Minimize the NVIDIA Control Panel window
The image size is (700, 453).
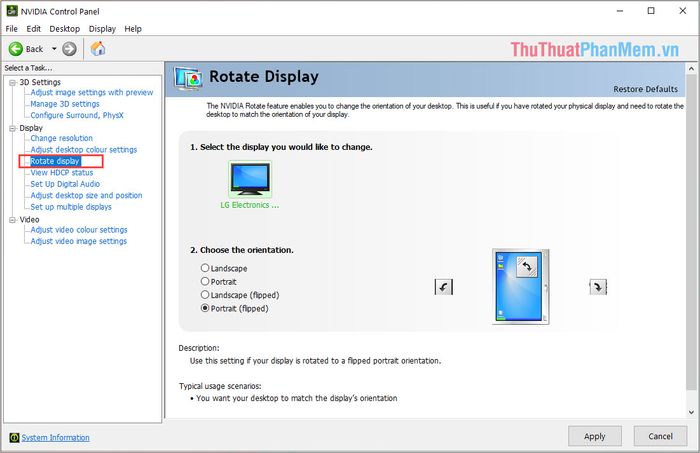click(620, 11)
